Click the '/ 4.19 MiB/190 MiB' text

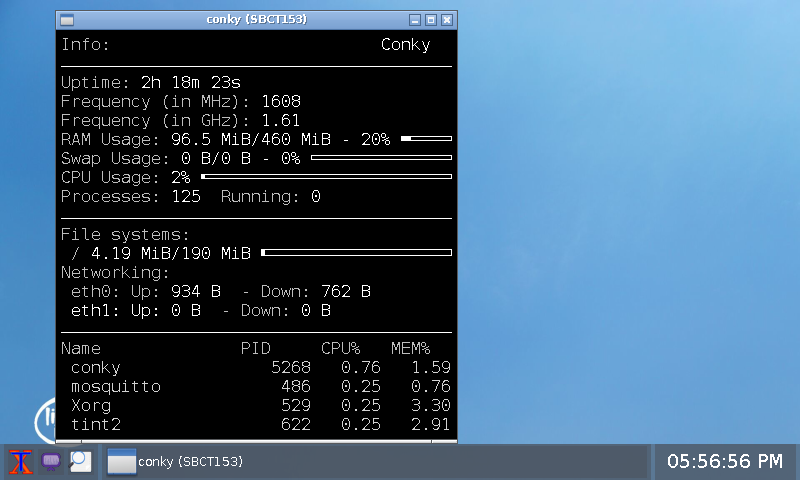click(x=161, y=254)
